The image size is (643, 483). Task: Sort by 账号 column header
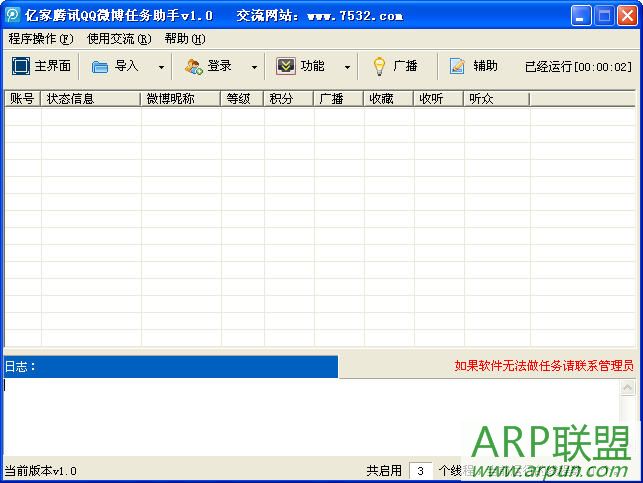click(x=22, y=99)
